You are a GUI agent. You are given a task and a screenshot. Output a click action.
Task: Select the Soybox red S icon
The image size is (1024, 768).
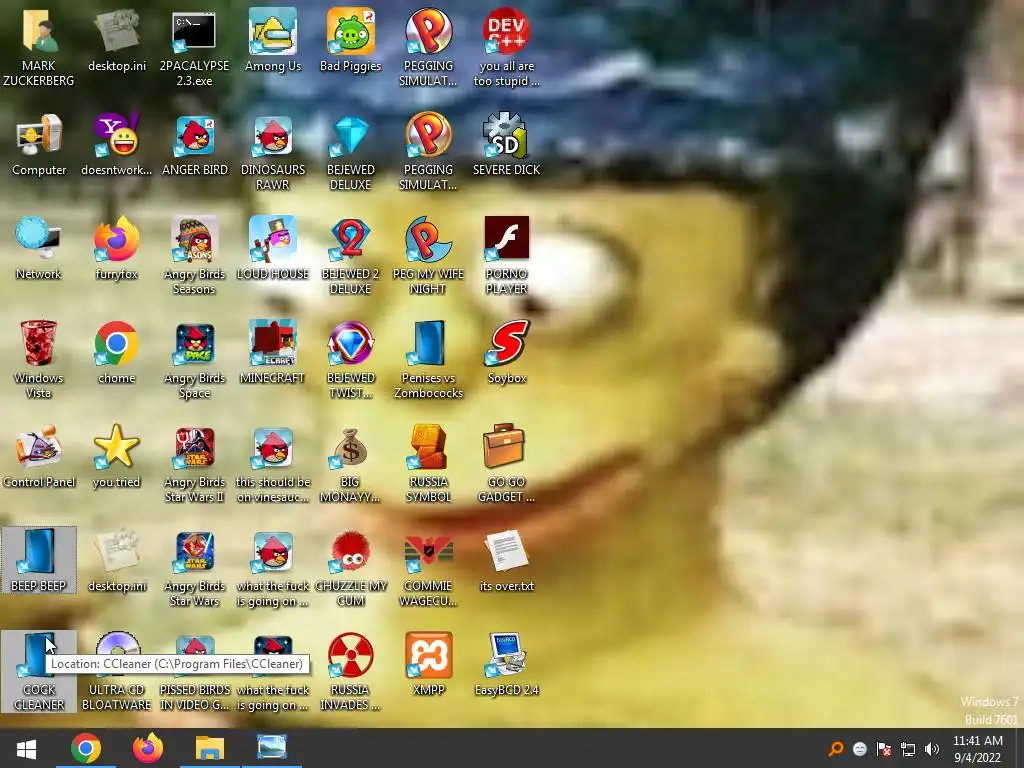coord(506,344)
